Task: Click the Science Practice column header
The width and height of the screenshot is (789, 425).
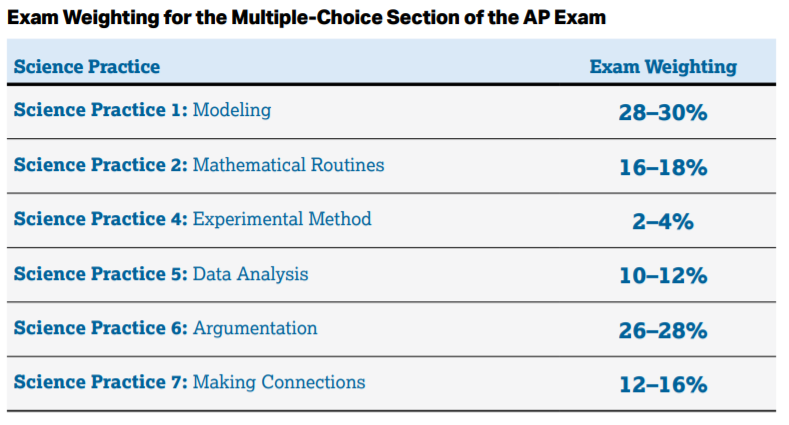Action: [x=87, y=66]
